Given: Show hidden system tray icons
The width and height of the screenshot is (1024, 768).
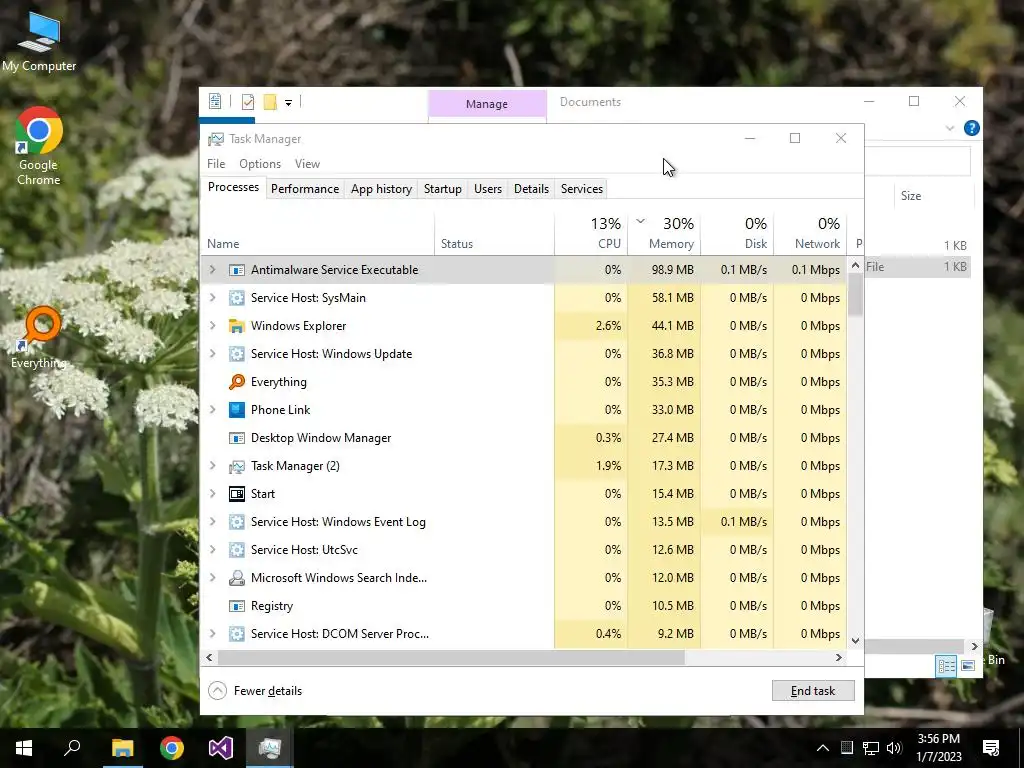Looking at the screenshot, I should coord(823,748).
